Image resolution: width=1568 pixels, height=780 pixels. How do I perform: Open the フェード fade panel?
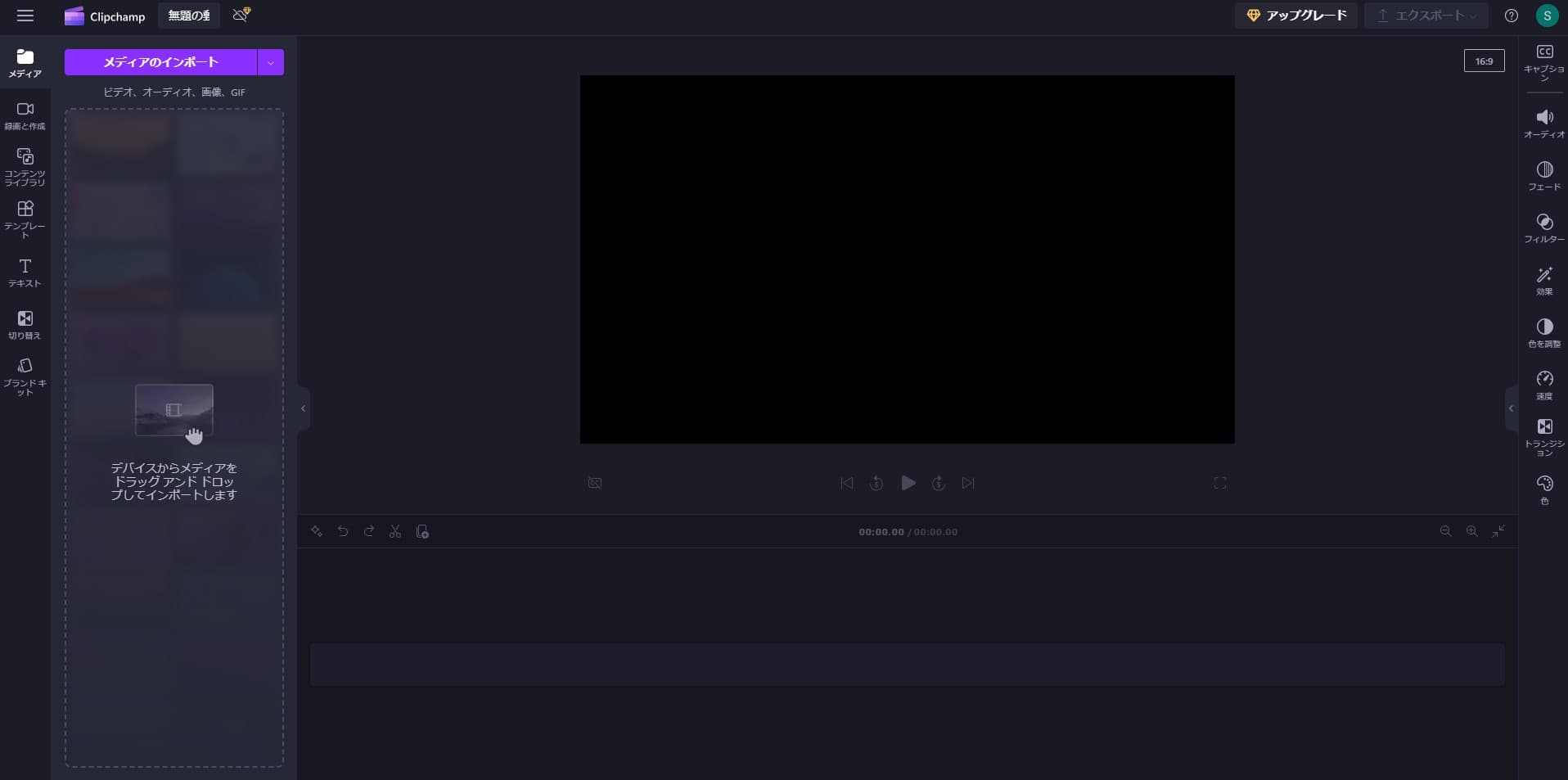point(1544,176)
